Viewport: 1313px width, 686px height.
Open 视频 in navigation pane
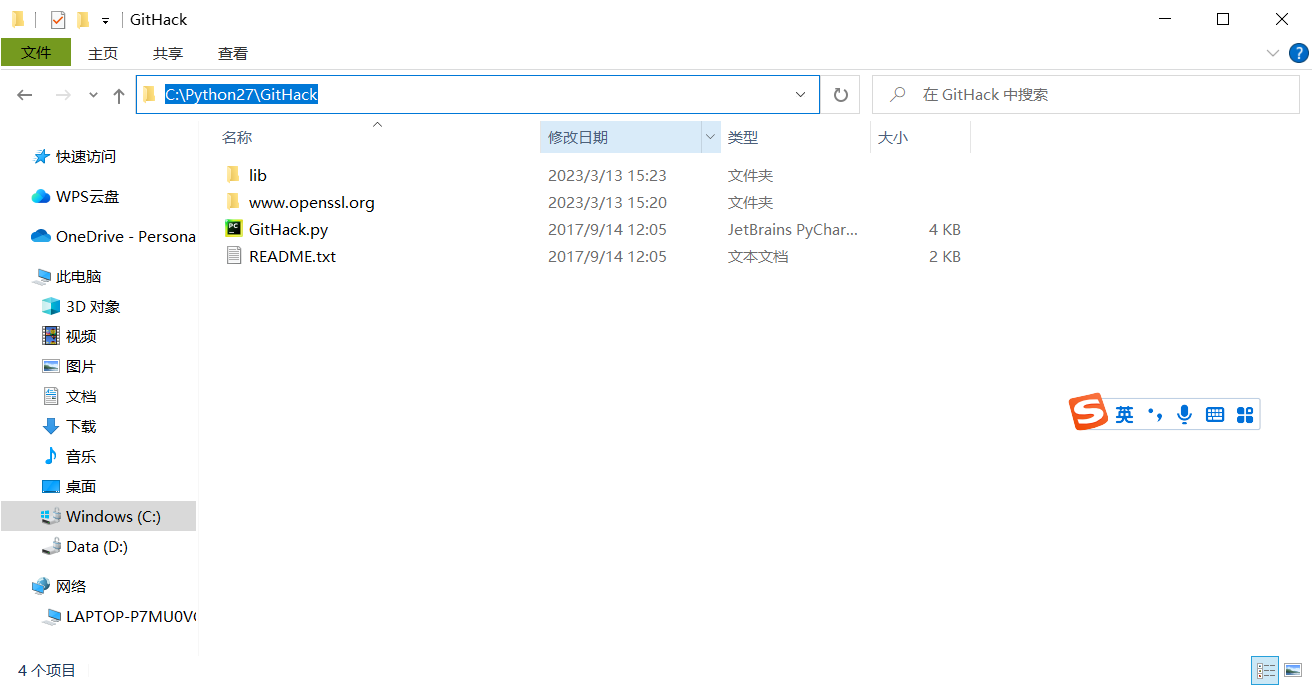(81, 337)
